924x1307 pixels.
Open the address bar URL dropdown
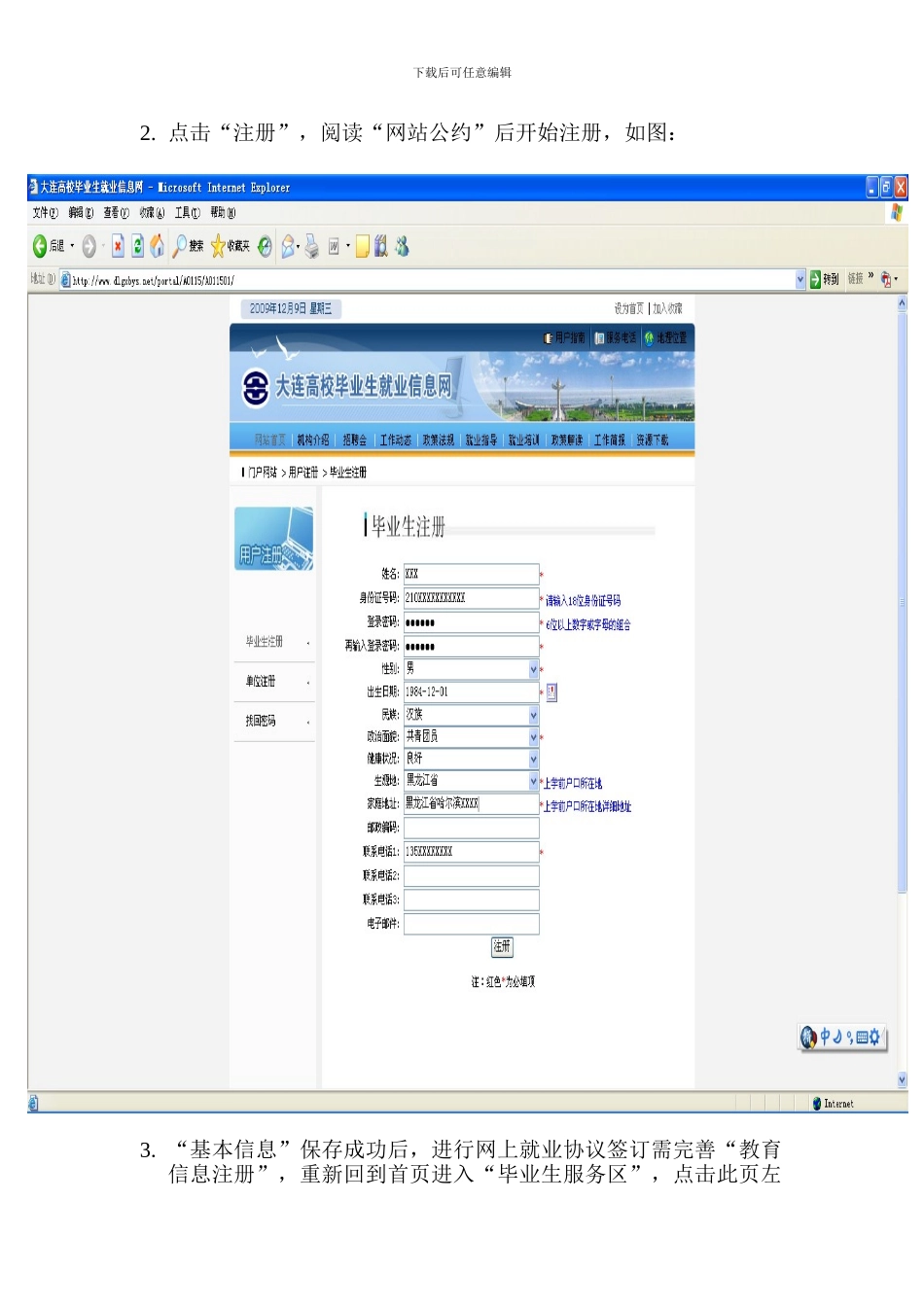pos(800,279)
